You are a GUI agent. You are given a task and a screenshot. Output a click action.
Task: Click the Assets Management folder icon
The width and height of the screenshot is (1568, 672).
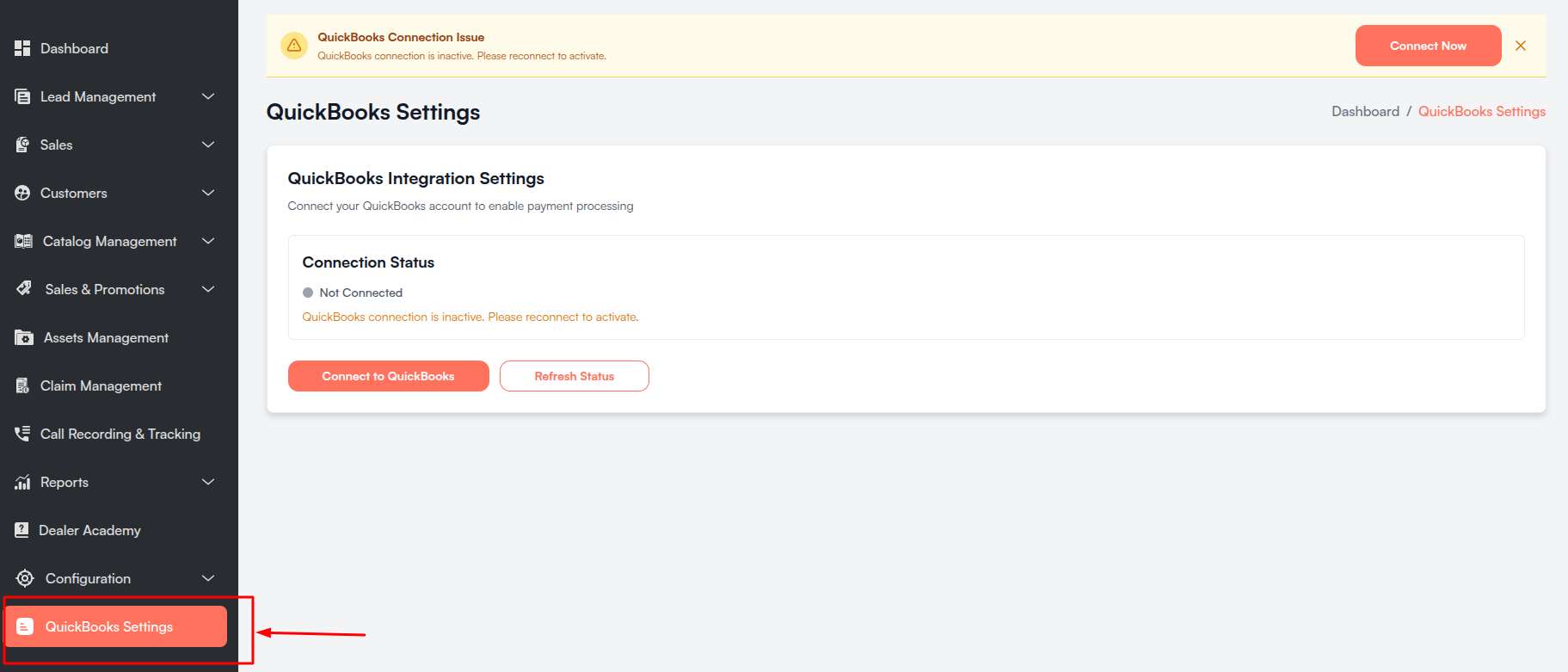(24, 337)
